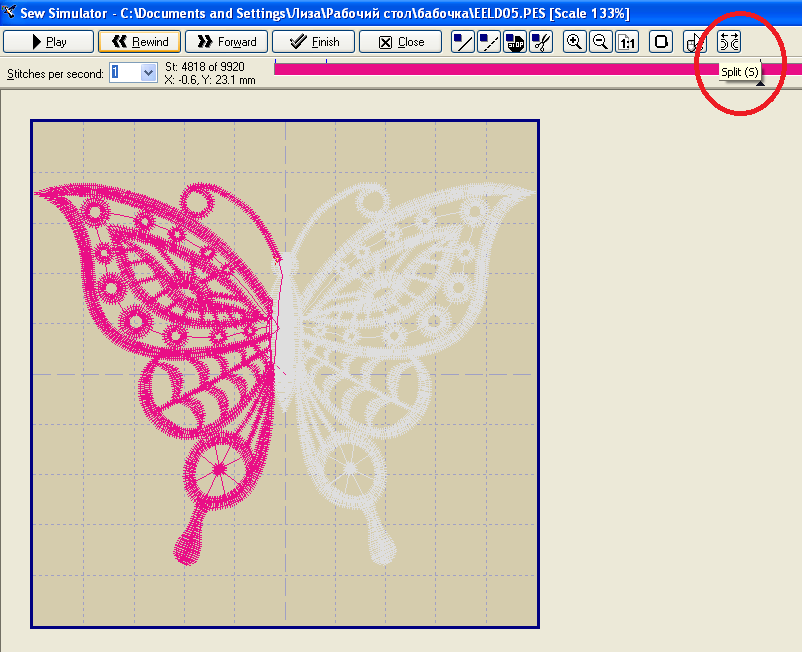802x652 pixels.
Task: Zoom in with the magnifier plus icon
Action: (574, 42)
